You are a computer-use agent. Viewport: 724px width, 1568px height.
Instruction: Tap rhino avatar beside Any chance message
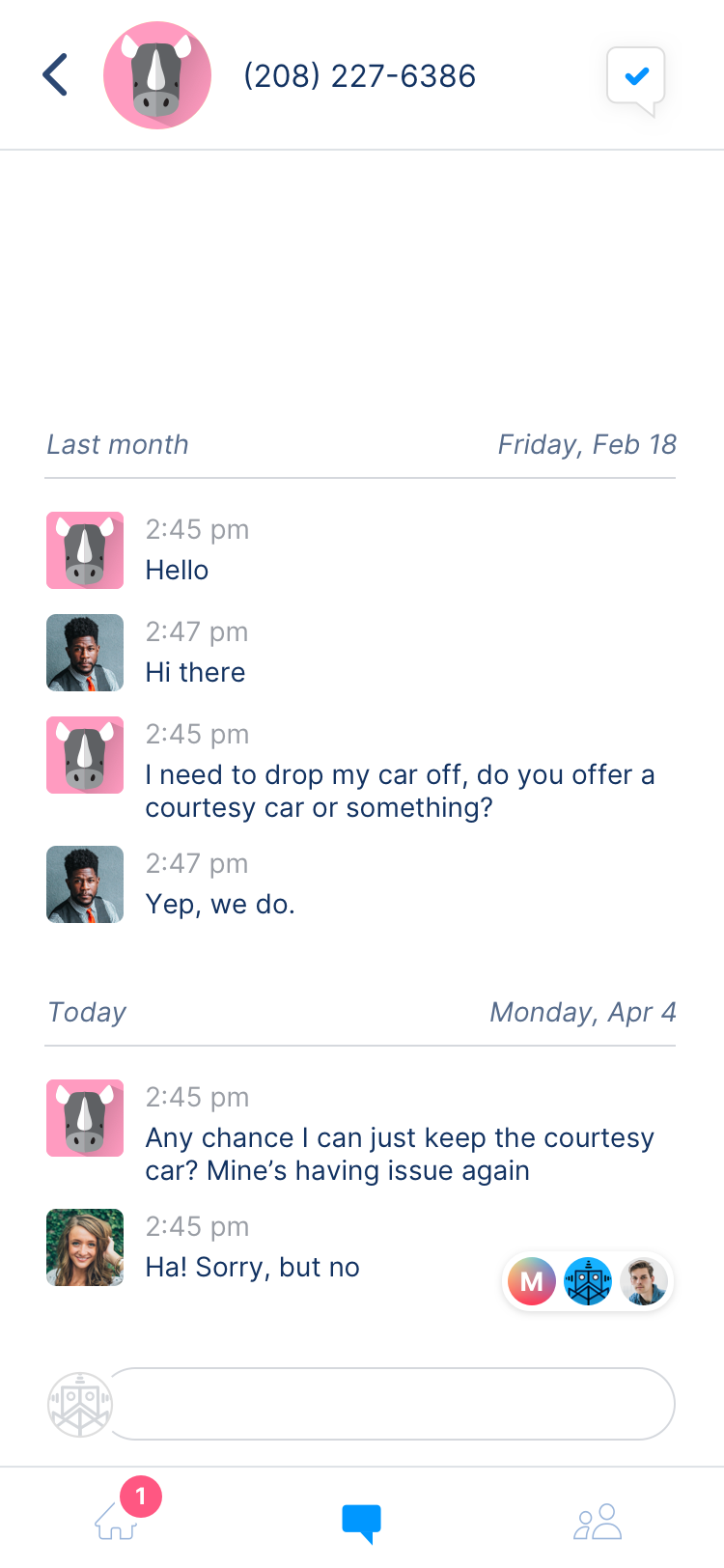click(x=85, y=1118)
